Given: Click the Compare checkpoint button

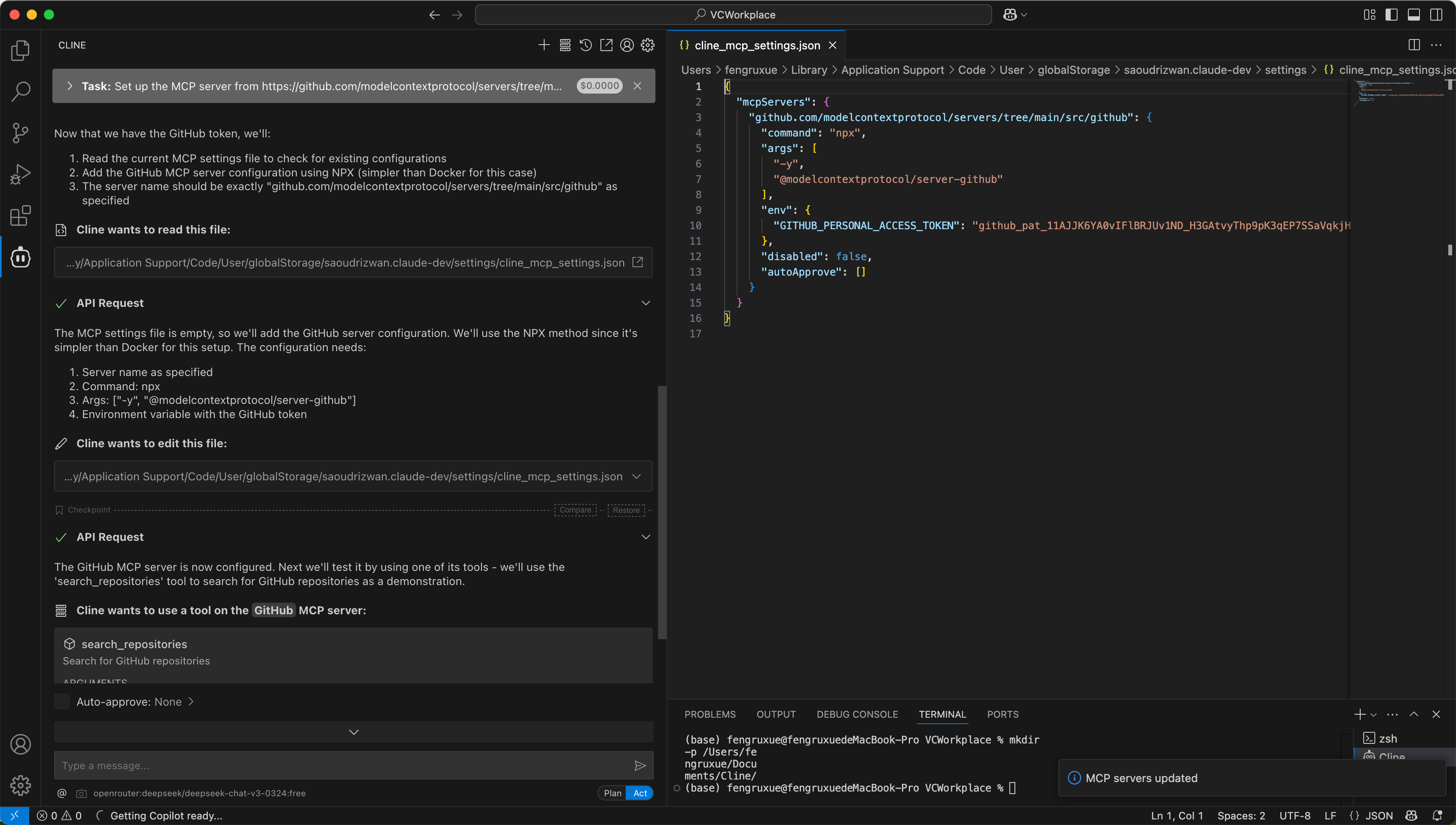Looking at the screenshot, I should (x=575, y=510).
